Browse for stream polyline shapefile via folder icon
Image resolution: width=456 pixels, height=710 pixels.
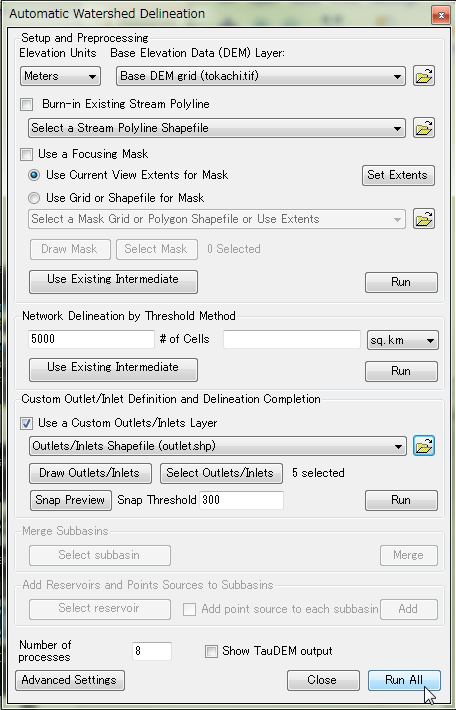pos(424,128)
